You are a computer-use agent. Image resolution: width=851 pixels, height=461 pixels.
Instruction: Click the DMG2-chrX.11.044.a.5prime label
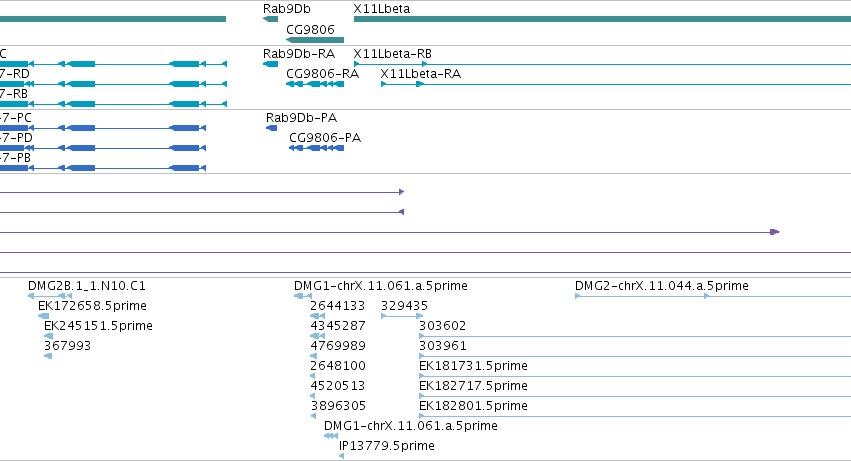coord(662,286)
